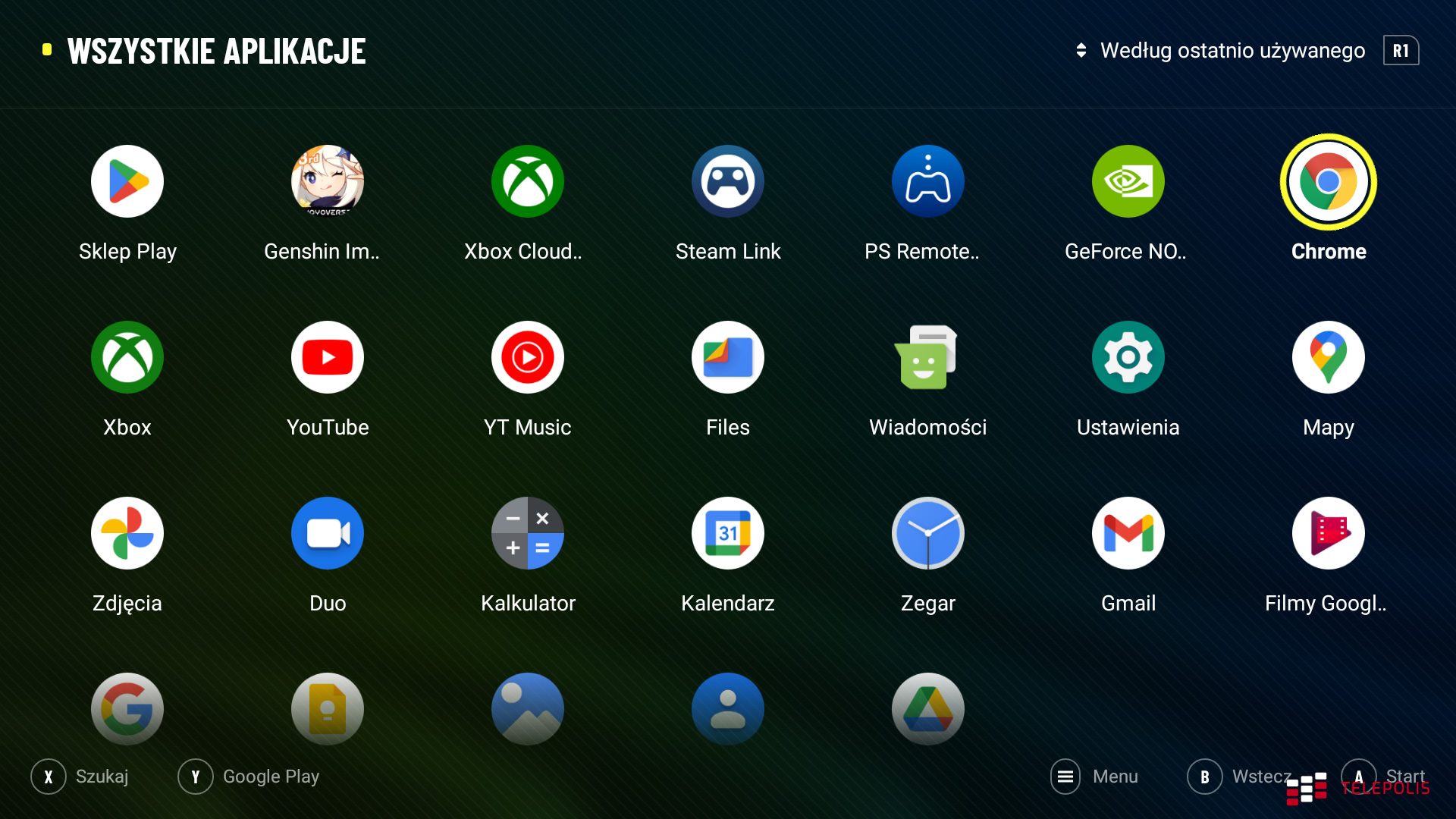
Task: Start GeForce NOW app
Action: [x=1128, y=182]
